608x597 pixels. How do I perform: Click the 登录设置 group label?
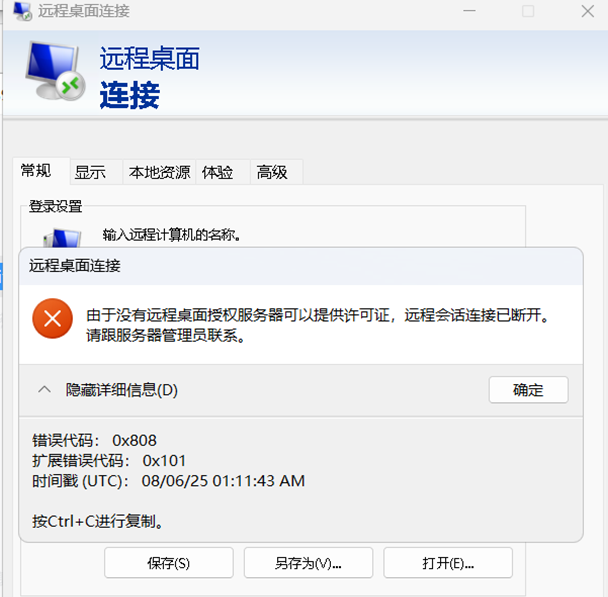tap(55, 206)
